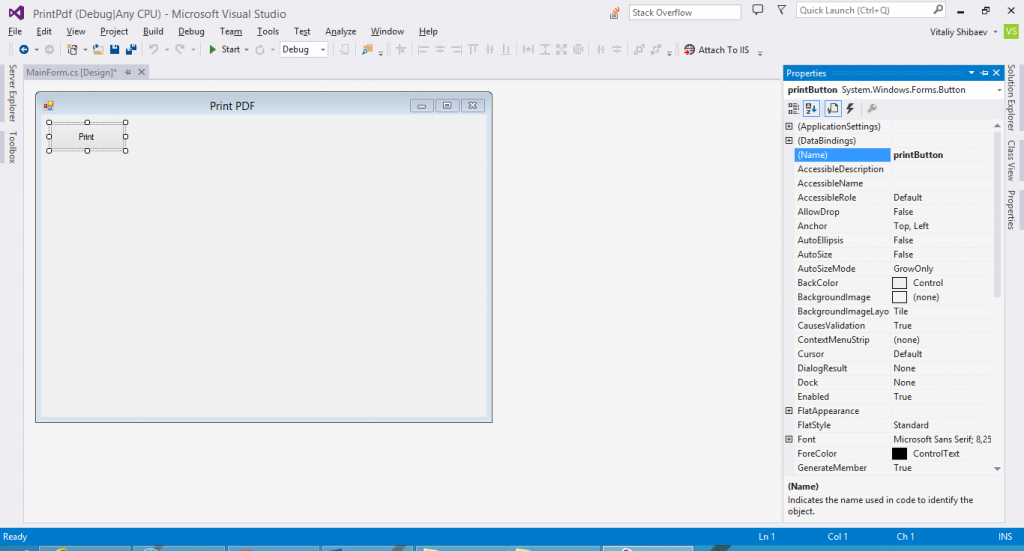Open the Tools menu
Screen dimensions: 1024x551
coord(268,31)
